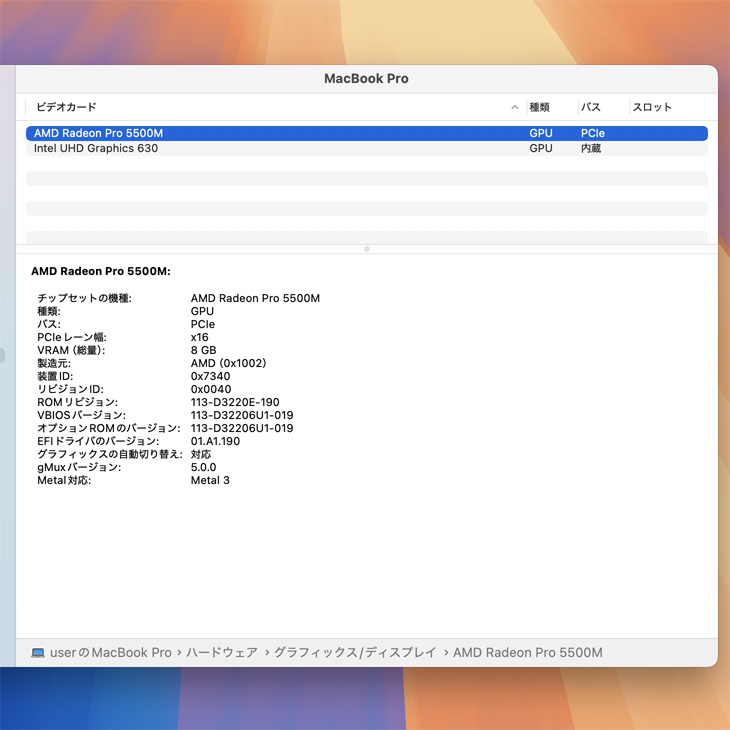Sort by the バス column header

tap(591, 107)
